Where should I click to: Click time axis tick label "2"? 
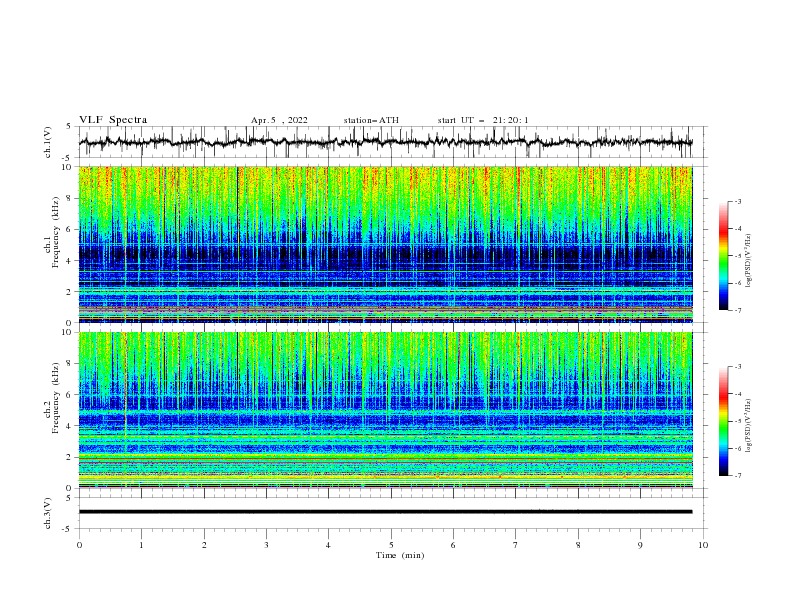pos(204,545)
